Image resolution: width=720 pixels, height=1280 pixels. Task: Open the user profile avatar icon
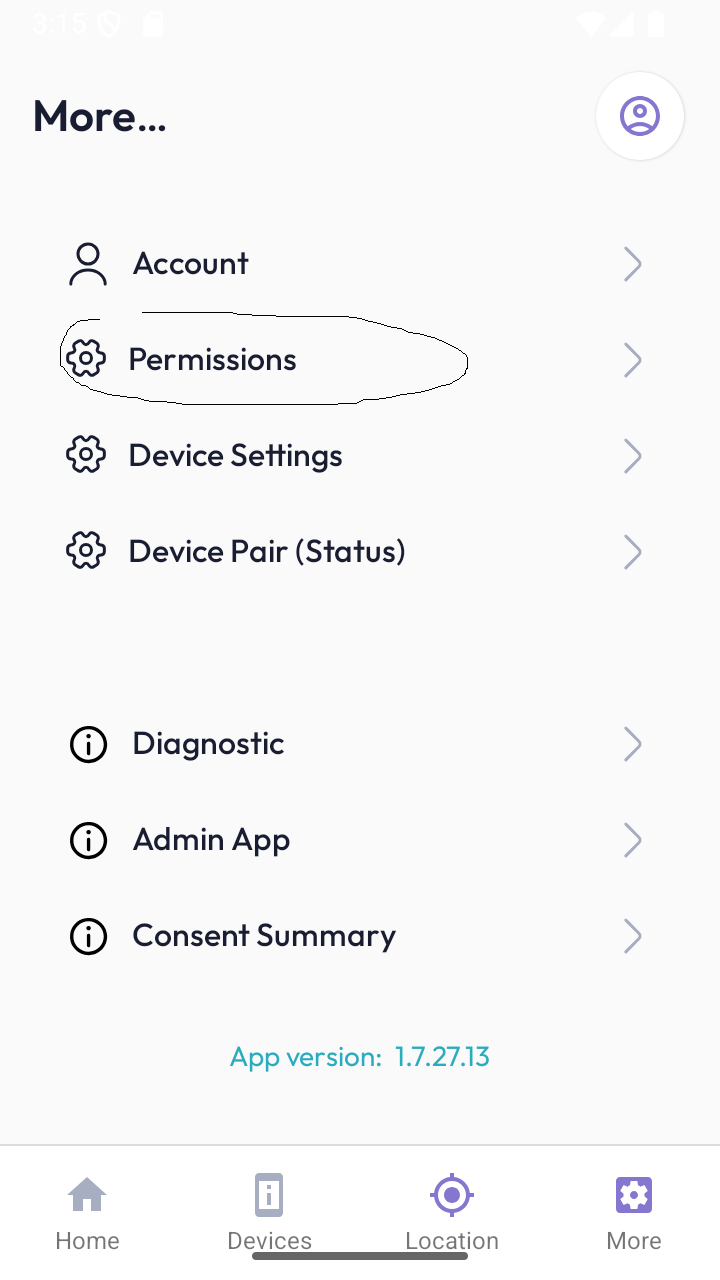point(640,116)
